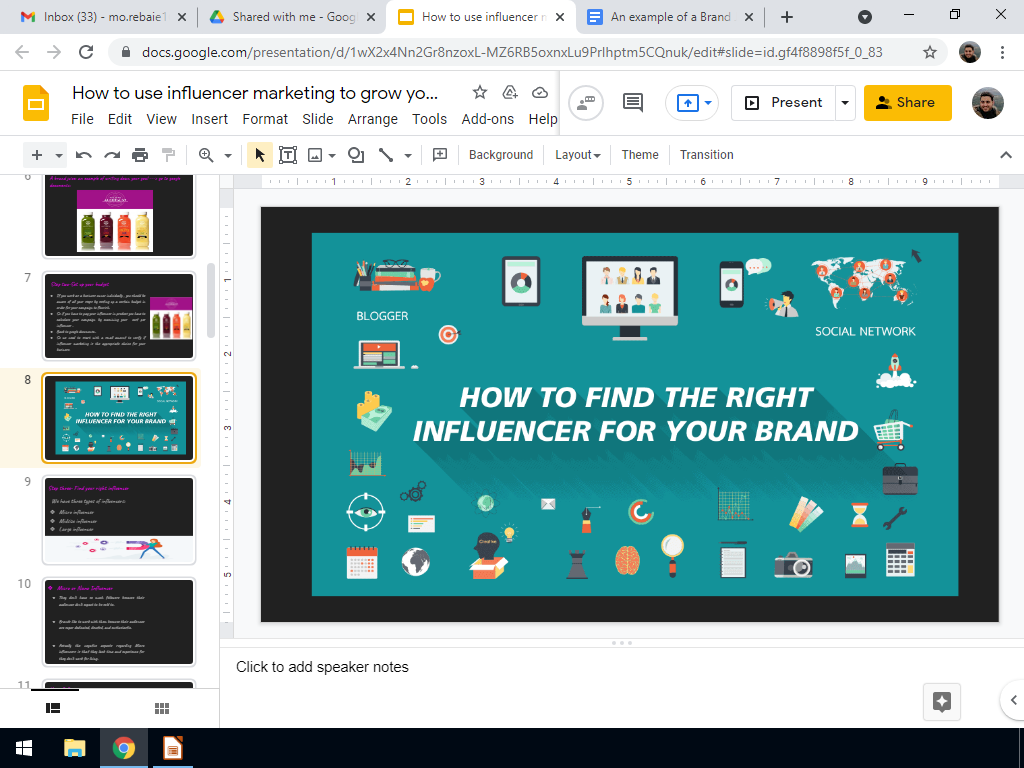Expand the Present options arrow
The image size is (1024, 768).
[846, 102]
